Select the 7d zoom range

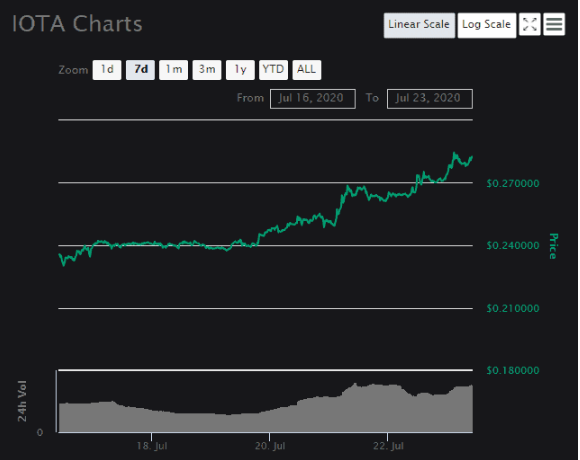point(141,70)
